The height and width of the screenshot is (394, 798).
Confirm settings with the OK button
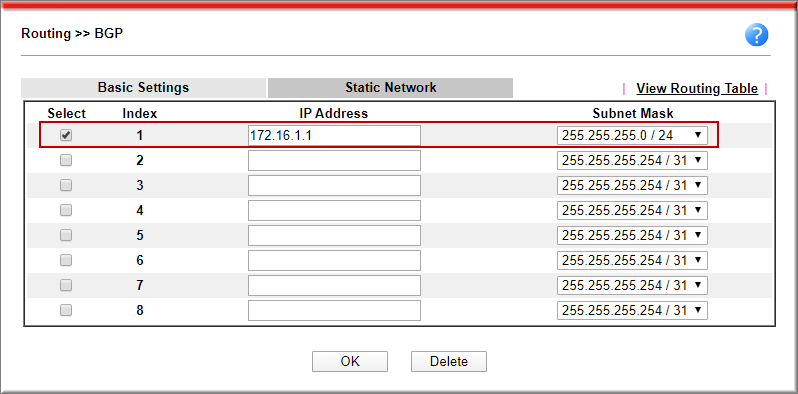coord(350,361)
